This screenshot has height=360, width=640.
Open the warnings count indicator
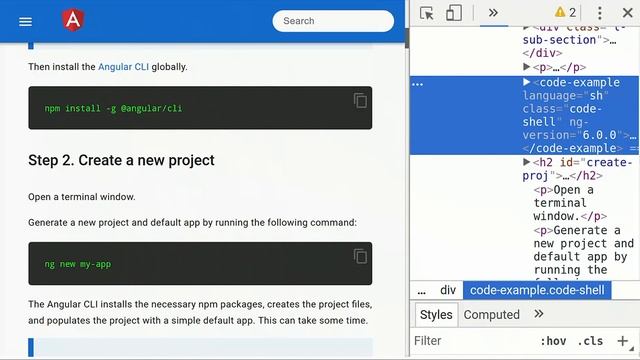click(565, 13)
